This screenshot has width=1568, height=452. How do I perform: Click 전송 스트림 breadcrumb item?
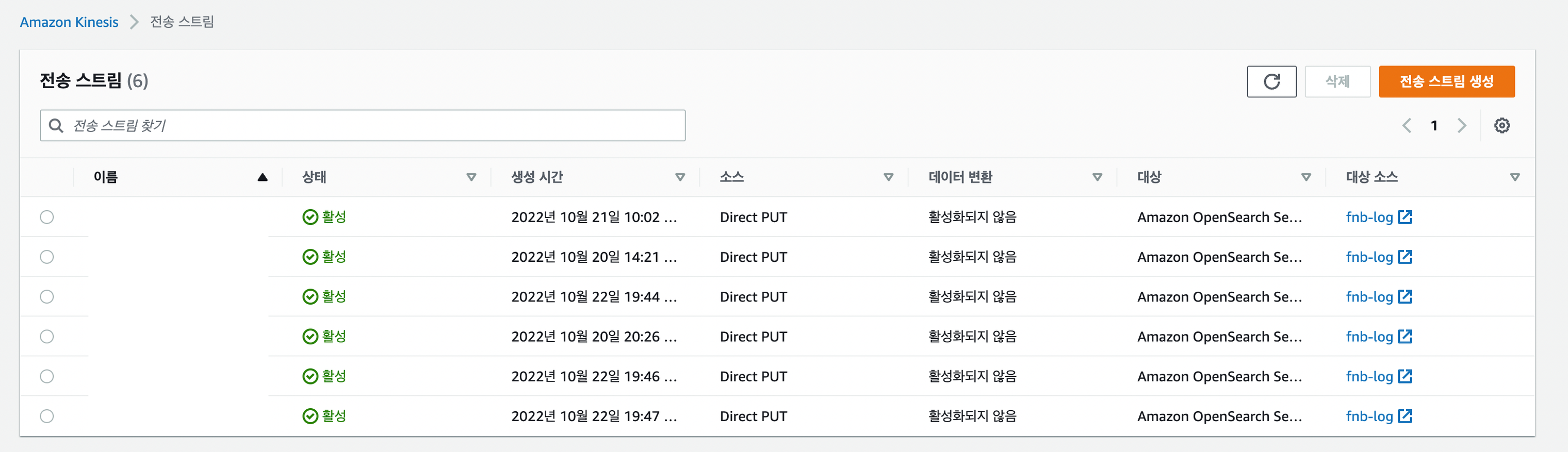click(x=182, y=22)
